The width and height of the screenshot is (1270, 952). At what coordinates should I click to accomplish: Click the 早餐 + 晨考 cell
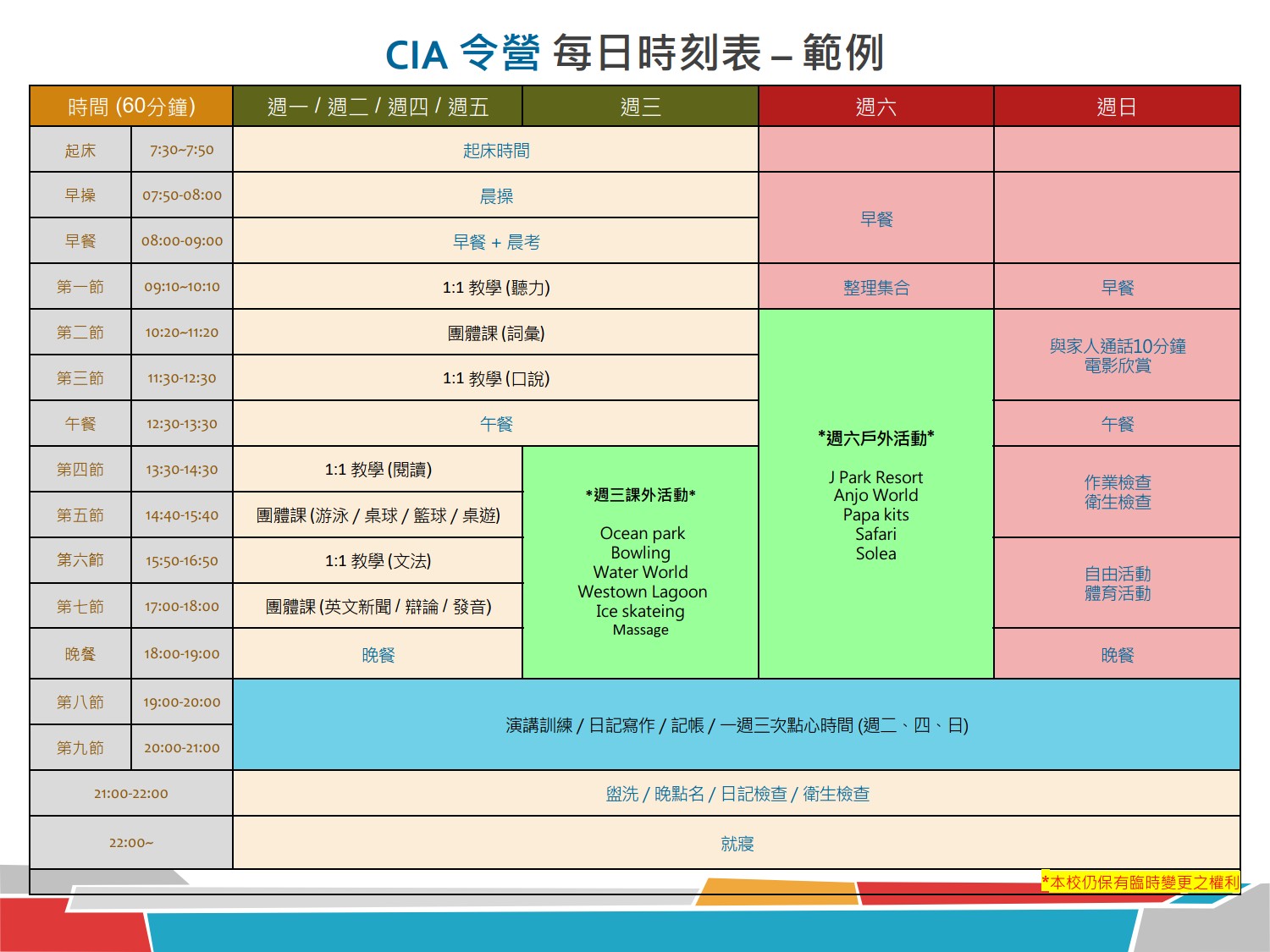pyautogui.click(x=496, y=242)
